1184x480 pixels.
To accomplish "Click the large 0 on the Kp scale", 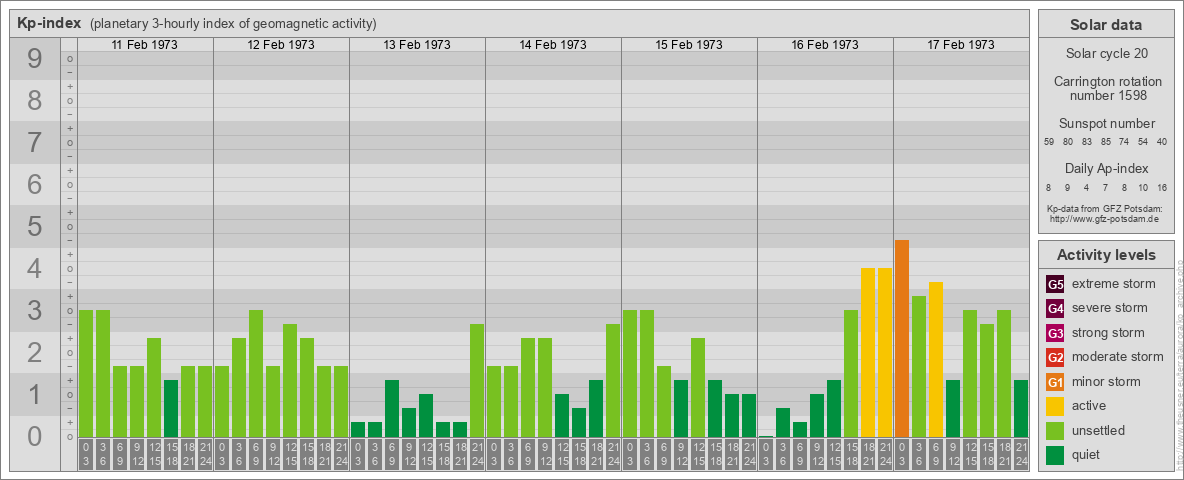I will coord(35,436).
